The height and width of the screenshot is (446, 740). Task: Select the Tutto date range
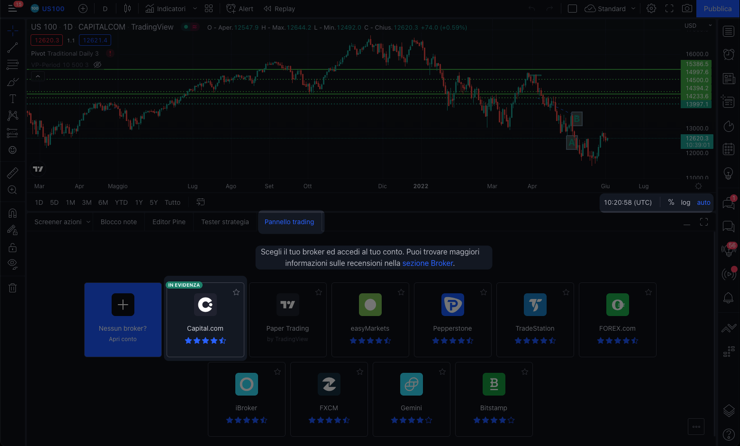(x=172, y=202)
